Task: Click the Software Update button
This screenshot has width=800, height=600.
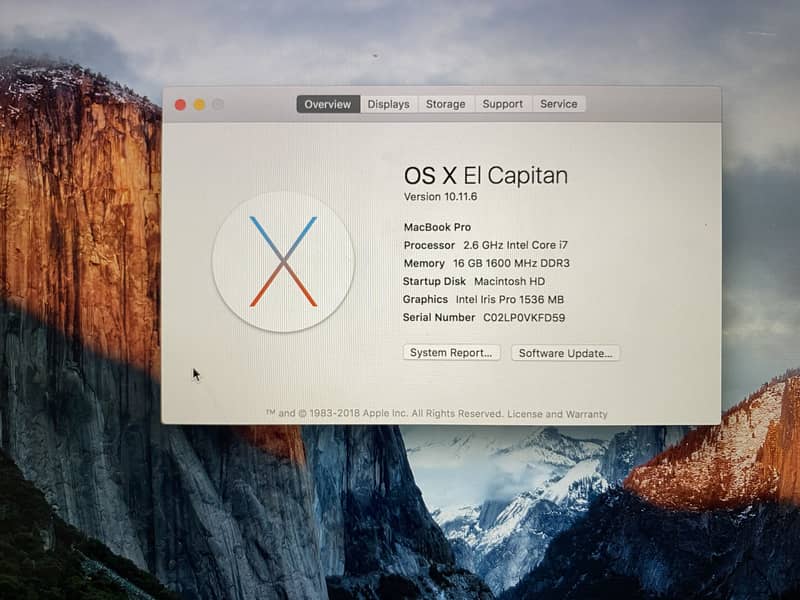Action: click(x=566, y=353)
